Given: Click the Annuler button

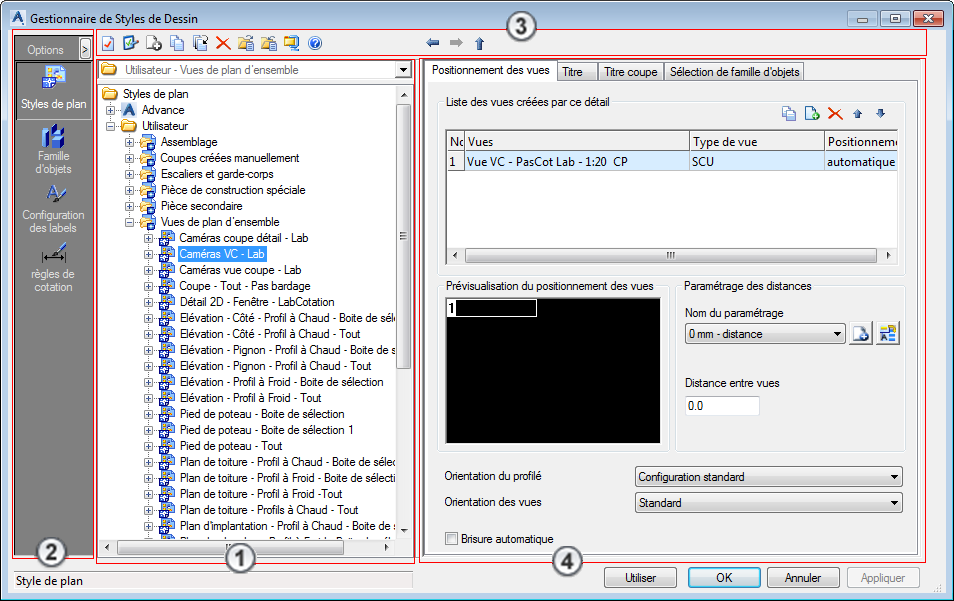Looking at the screenshot, I should click(x=803, y=578).
